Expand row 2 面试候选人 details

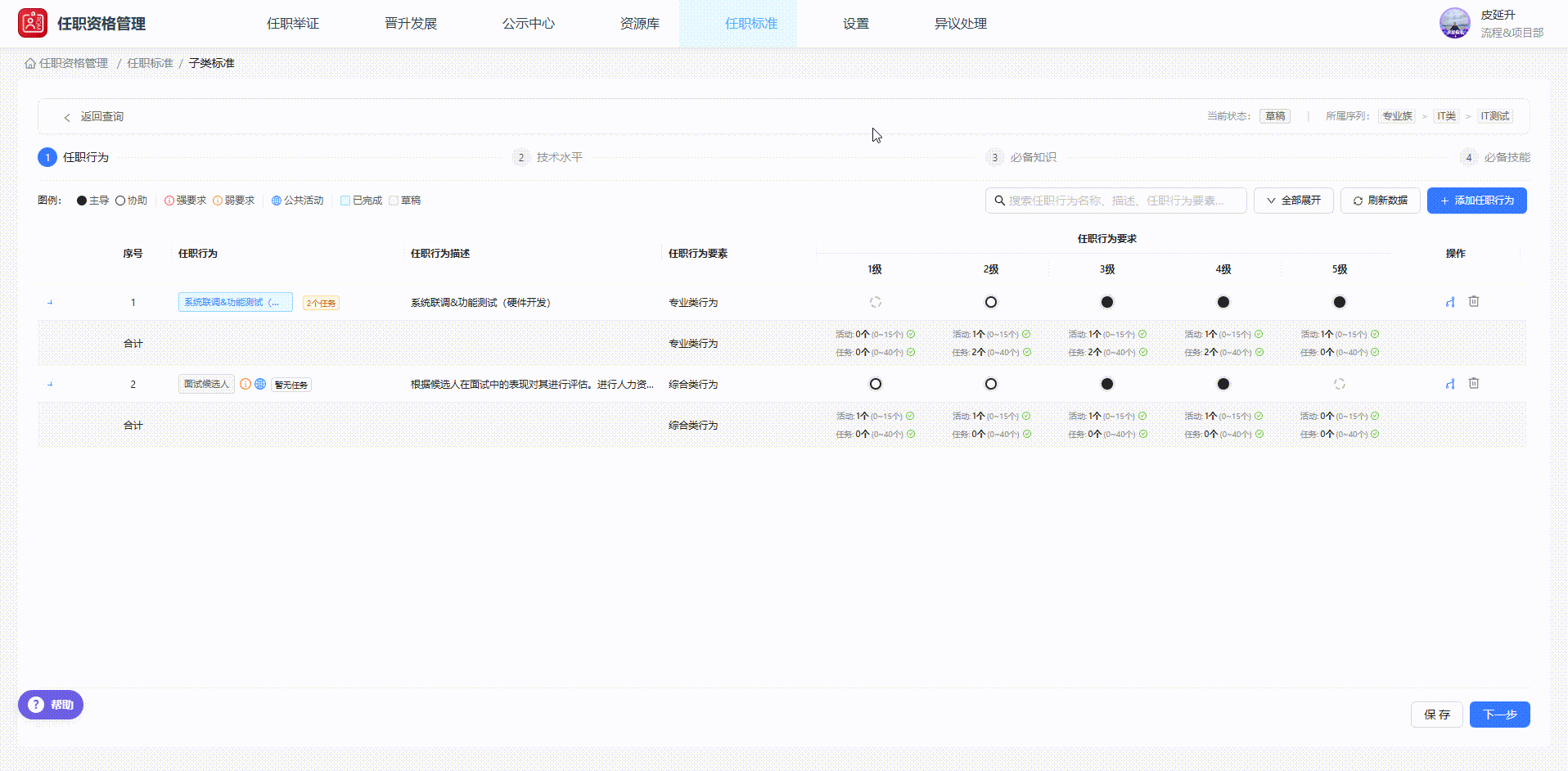[x=50, y=384]
